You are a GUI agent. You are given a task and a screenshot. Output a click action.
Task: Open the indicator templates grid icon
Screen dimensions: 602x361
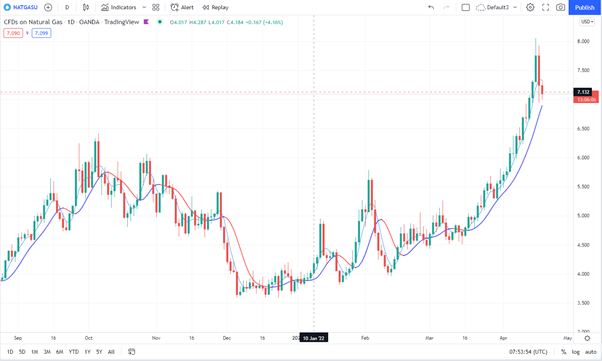tap(155, 7)
